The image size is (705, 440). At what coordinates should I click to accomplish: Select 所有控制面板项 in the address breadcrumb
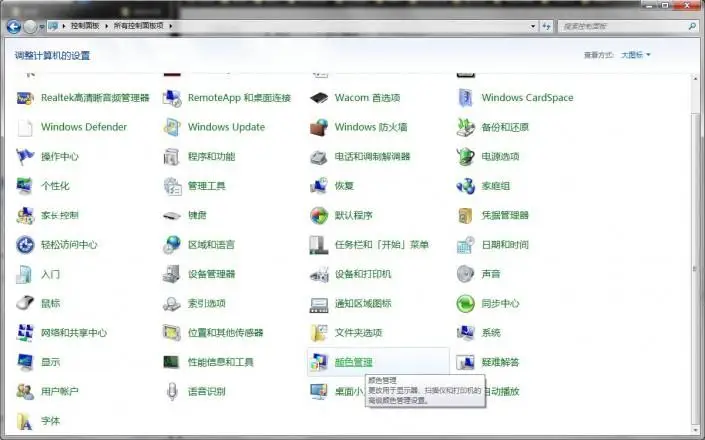(x=138, y=26)
